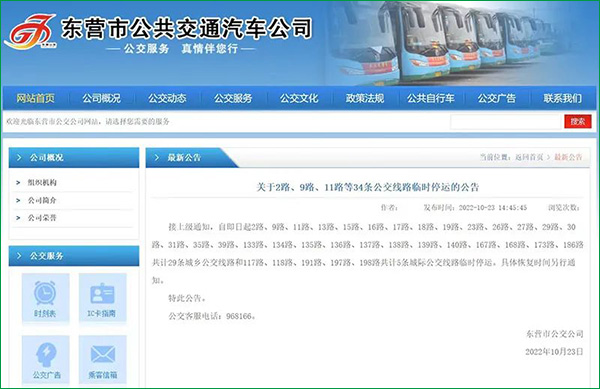Click the 时刻表 clock icon
The width and height of the screenshot is (600, 389).
(x=45, y=293)
